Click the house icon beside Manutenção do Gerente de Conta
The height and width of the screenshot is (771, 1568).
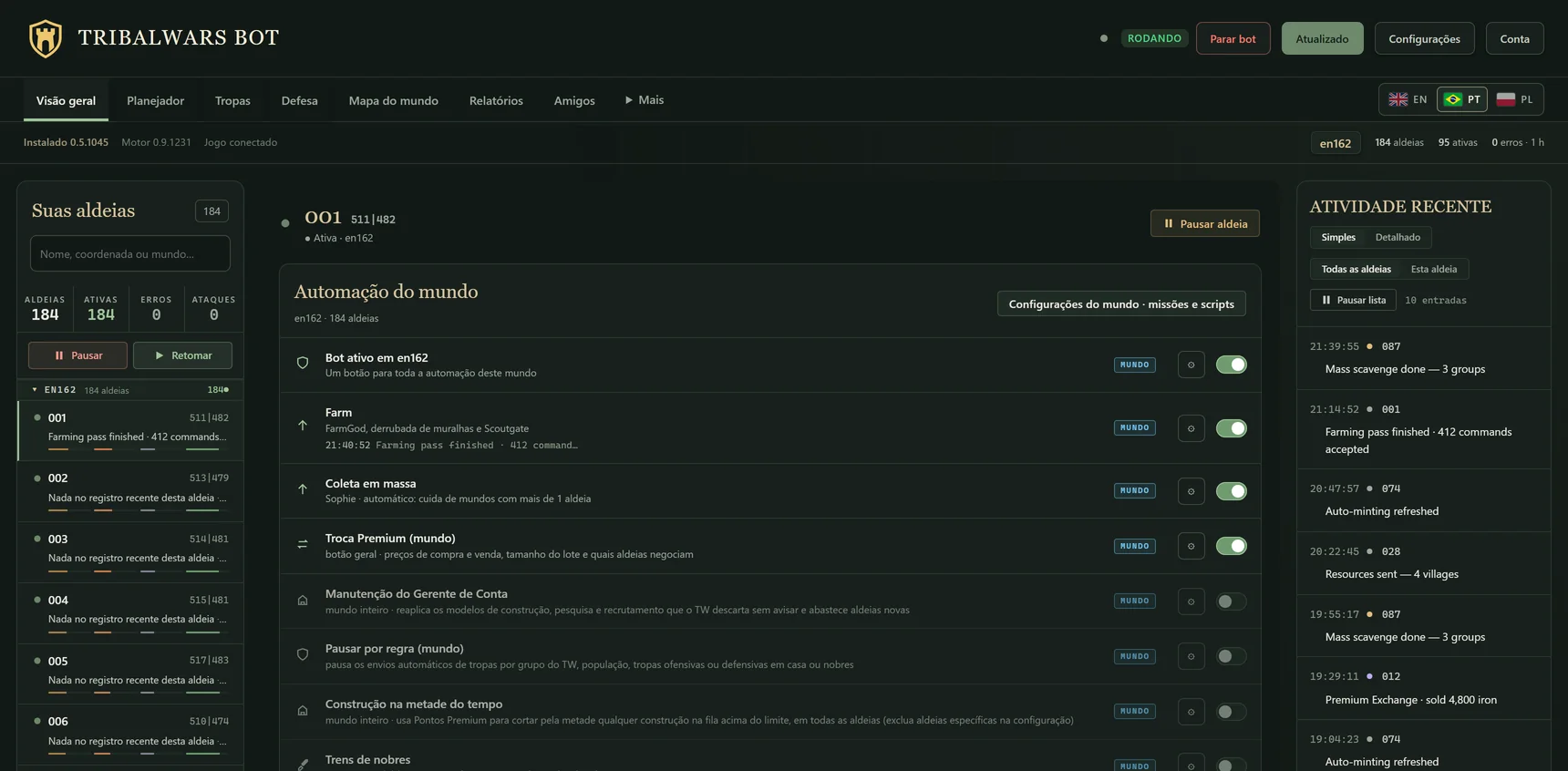[x=303, y=600]
